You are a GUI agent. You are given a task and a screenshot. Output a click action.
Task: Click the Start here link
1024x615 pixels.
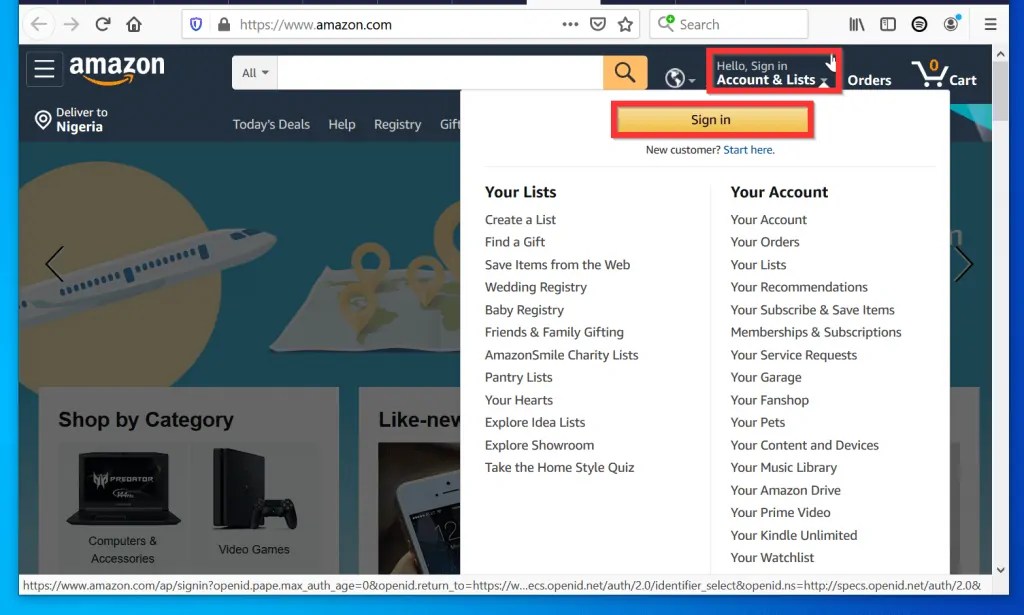[x=747, y=148]
